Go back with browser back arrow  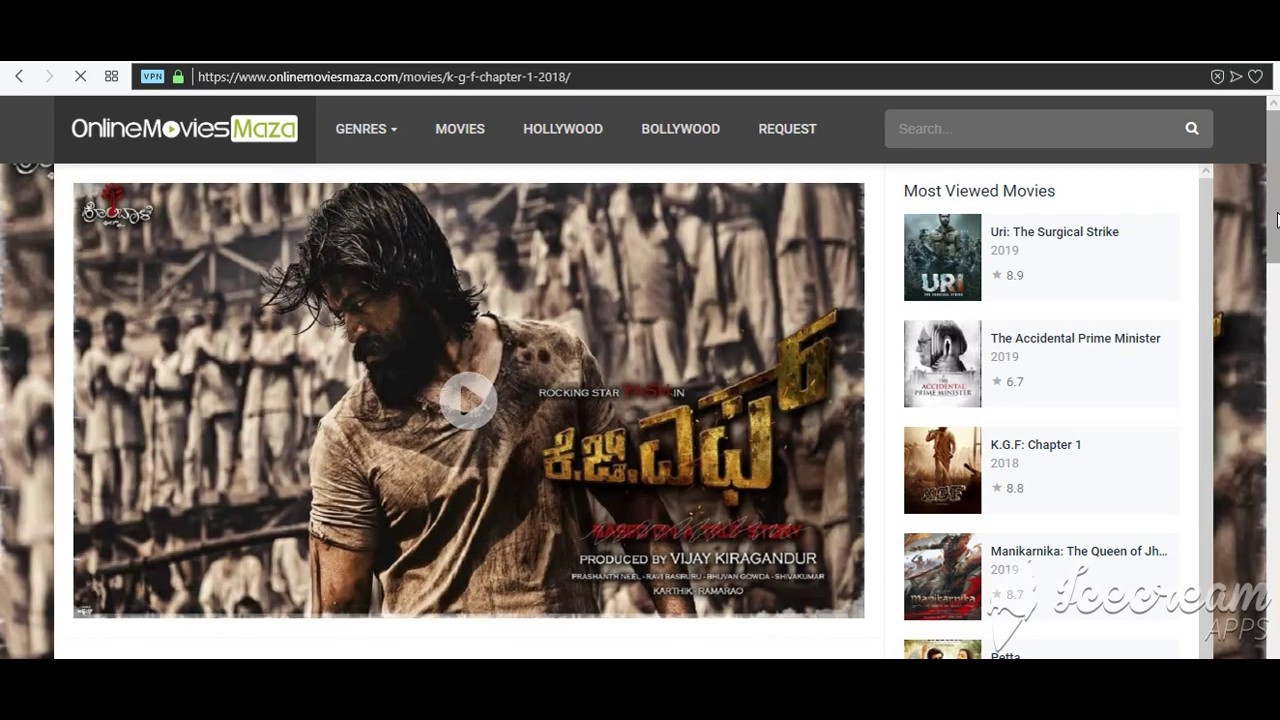tap(19, 76)
